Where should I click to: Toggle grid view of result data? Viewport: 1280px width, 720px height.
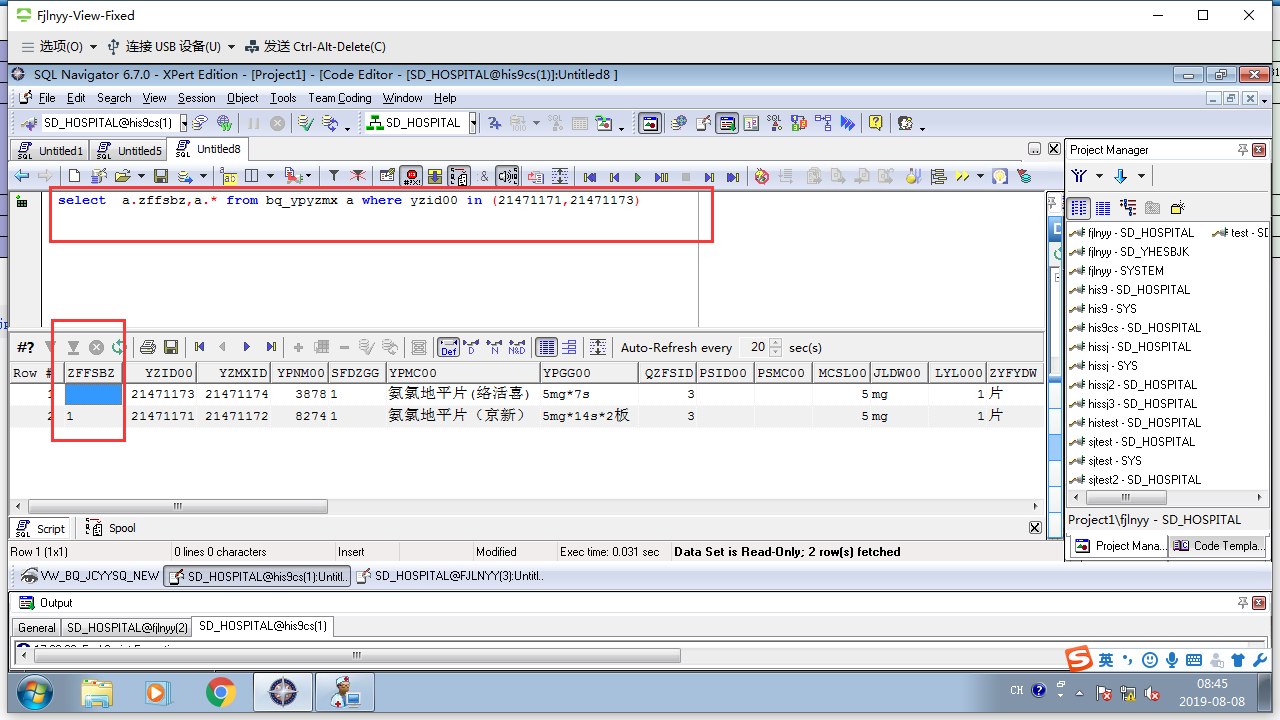[546, 347]
